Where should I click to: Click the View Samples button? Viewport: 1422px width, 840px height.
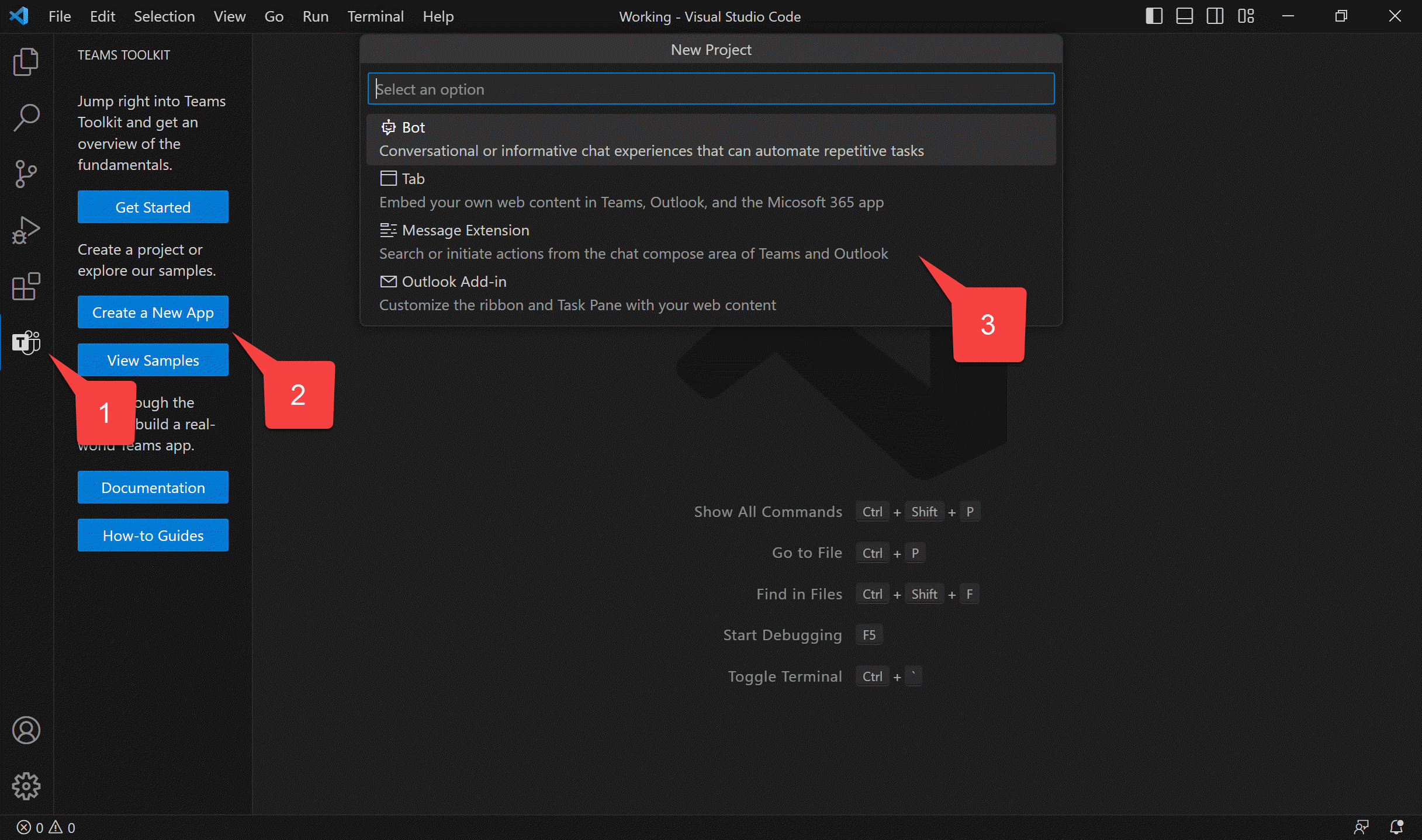(153, 360)
